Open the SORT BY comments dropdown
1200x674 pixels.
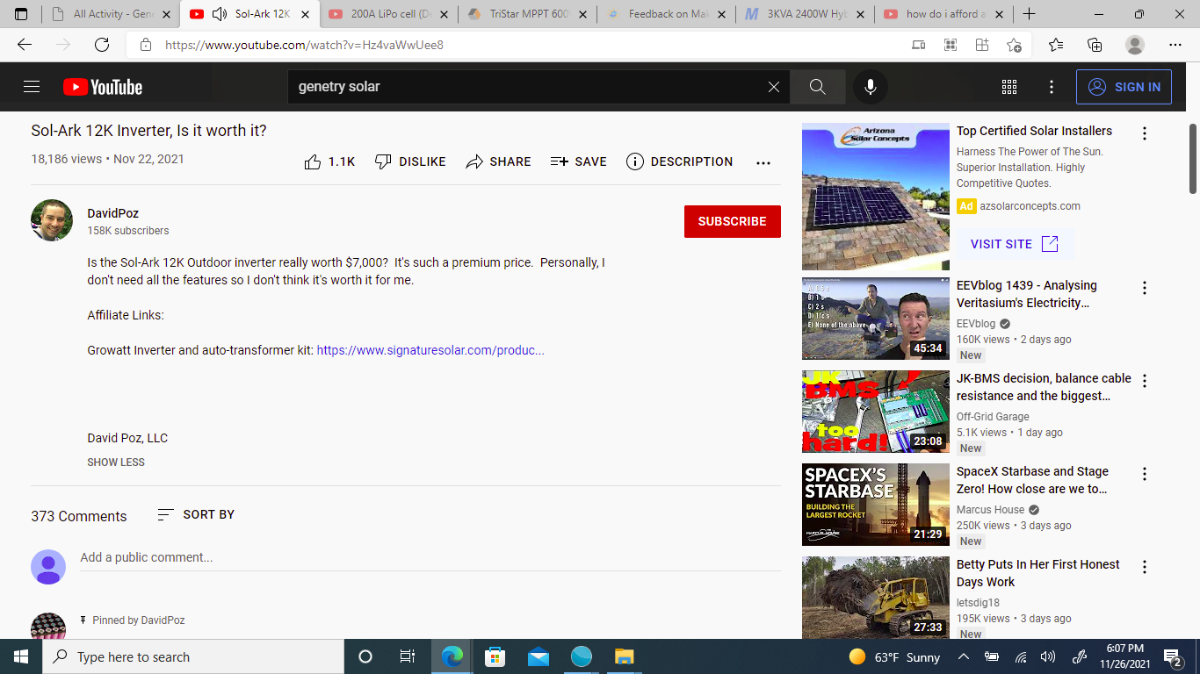[196, 514]
